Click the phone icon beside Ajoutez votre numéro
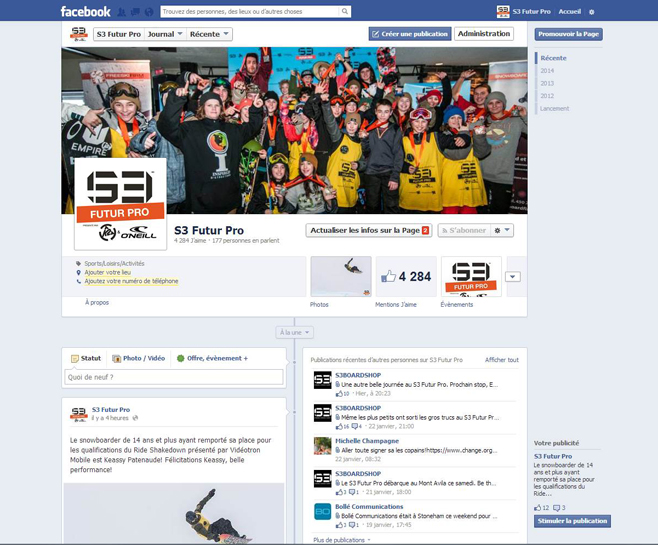Viewport: 658px width, 545px height. (x=78, y=281)
